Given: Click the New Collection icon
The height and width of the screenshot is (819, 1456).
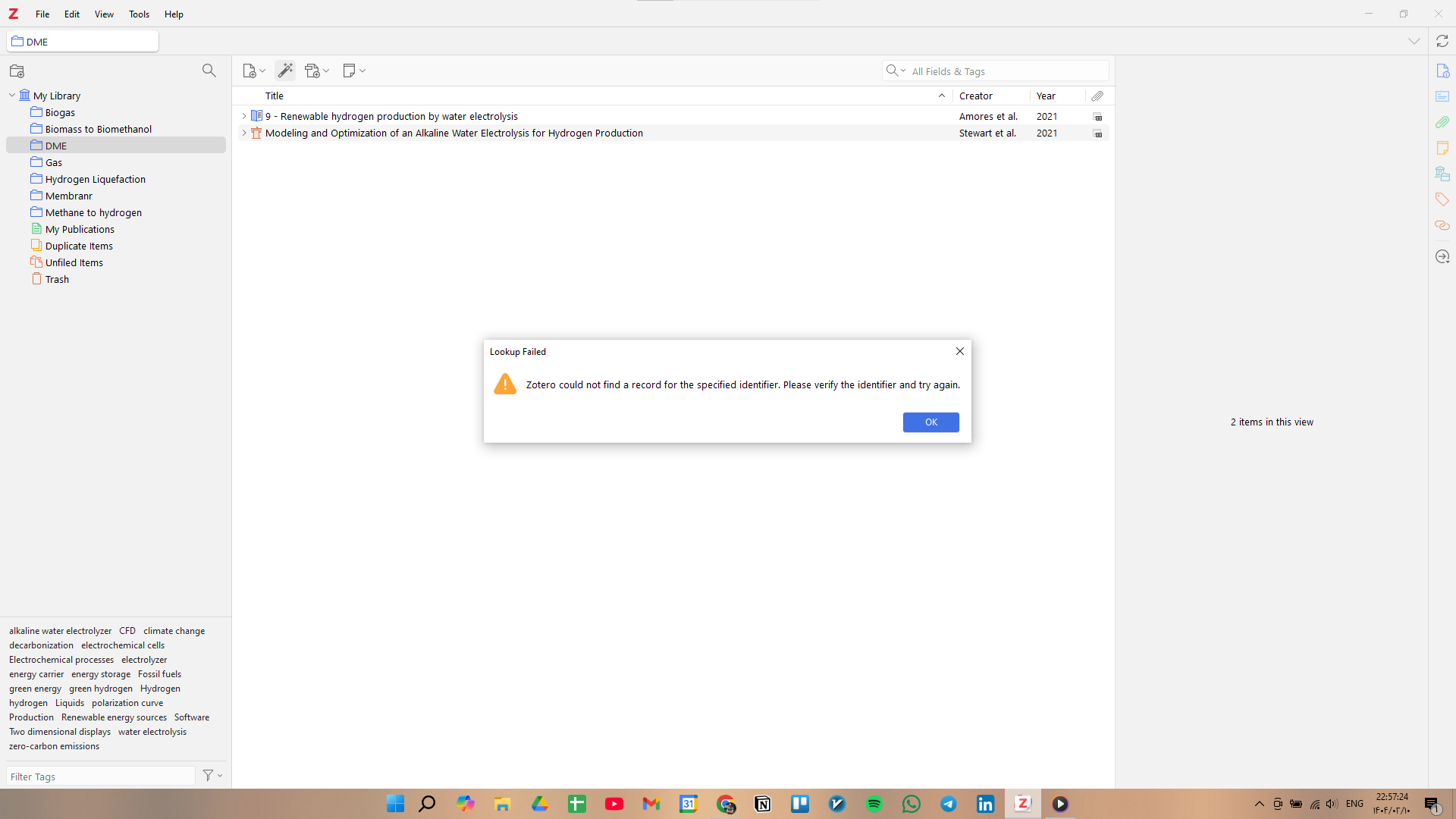Looking at the screenshot, I should 17,71.
